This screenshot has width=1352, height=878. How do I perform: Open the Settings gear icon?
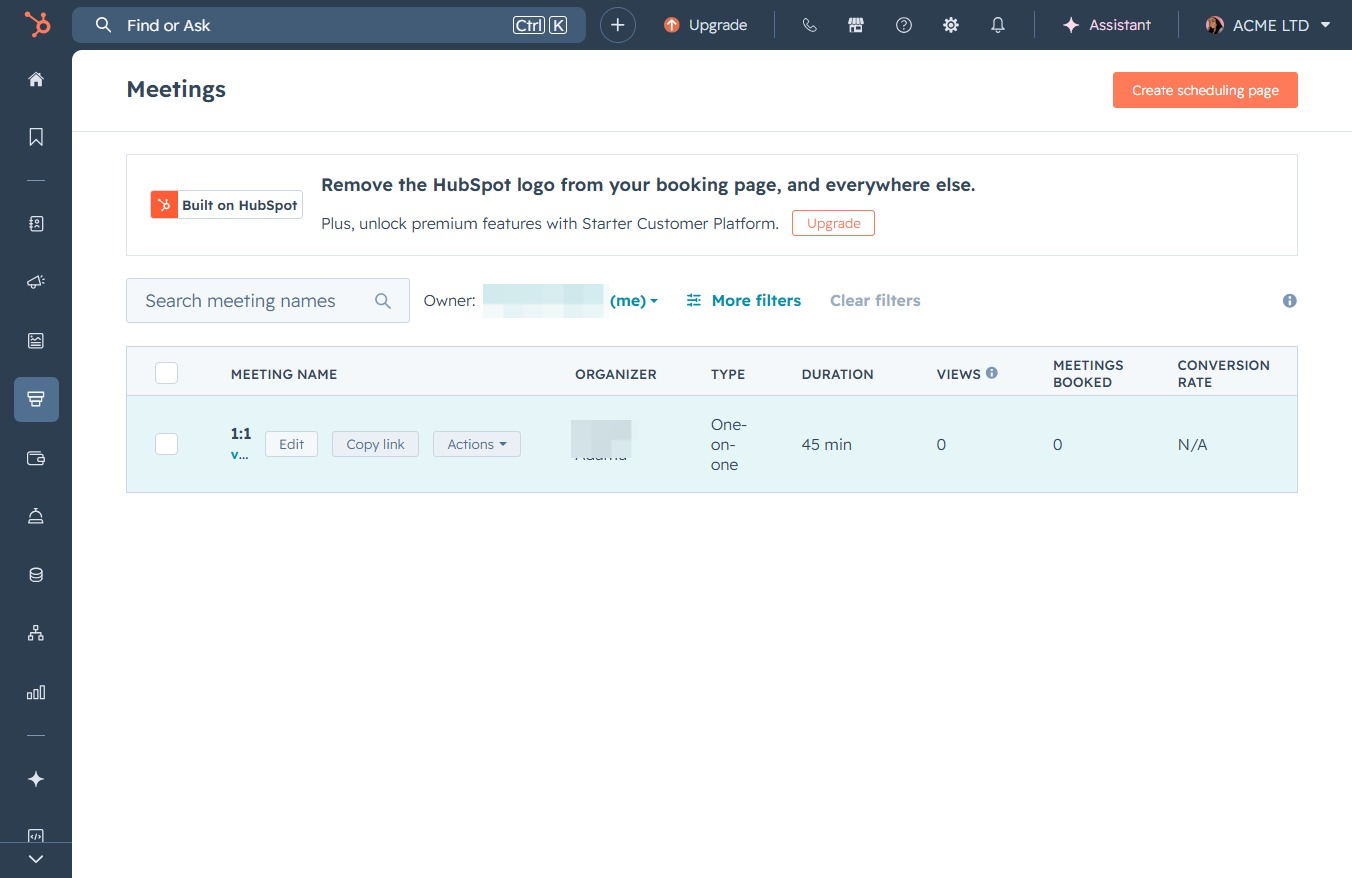tap(951, 25)
